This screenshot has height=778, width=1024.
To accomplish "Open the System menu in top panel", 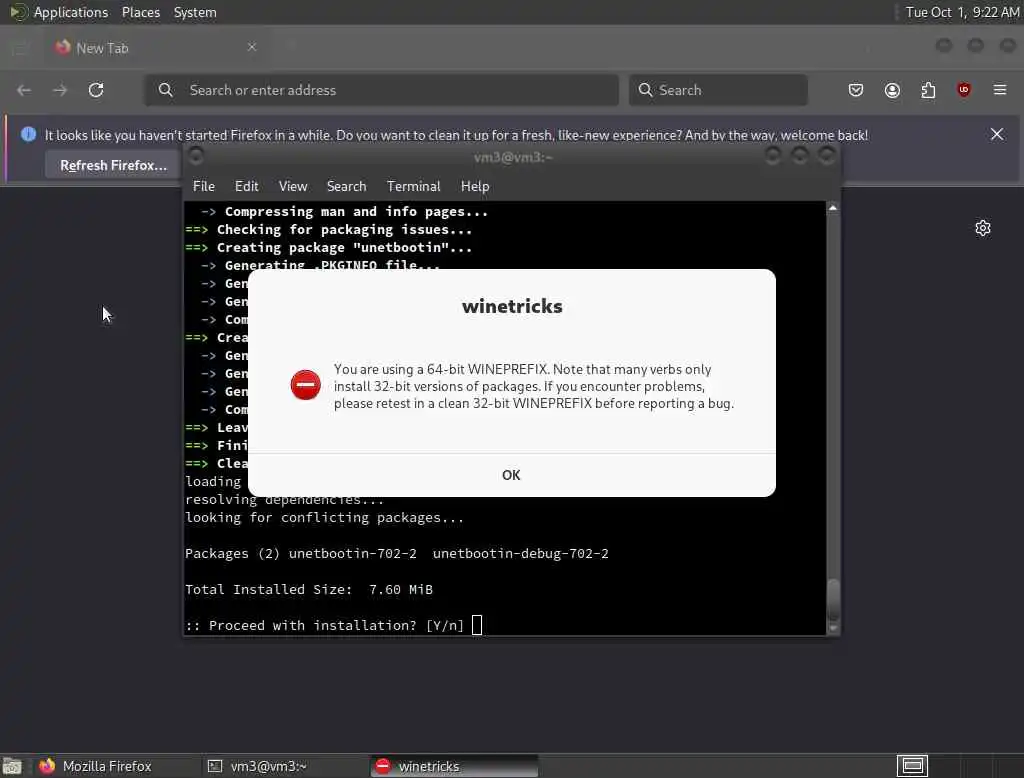I will 195,12.
